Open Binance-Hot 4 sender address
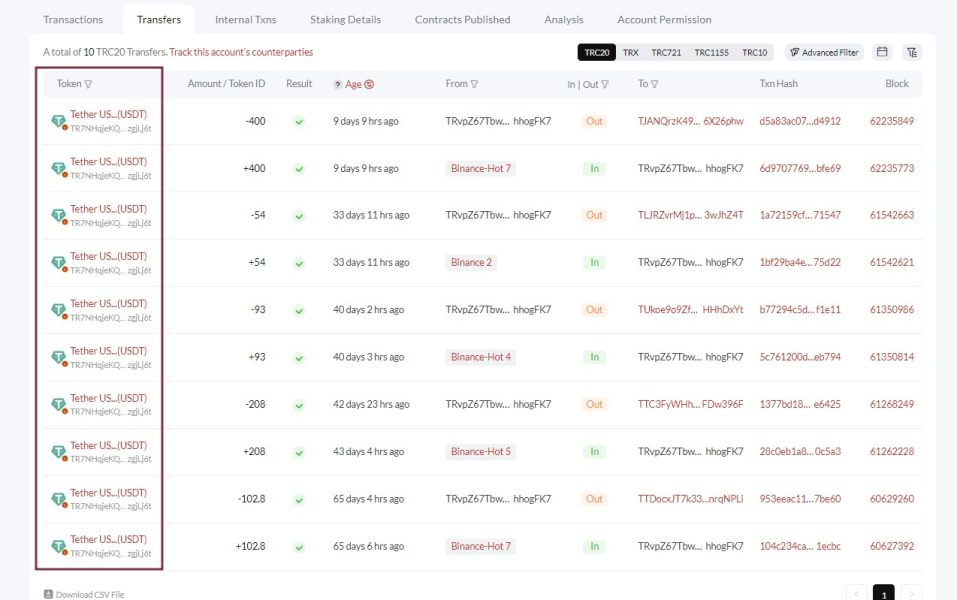957x600 pixels. coord(480,357)
